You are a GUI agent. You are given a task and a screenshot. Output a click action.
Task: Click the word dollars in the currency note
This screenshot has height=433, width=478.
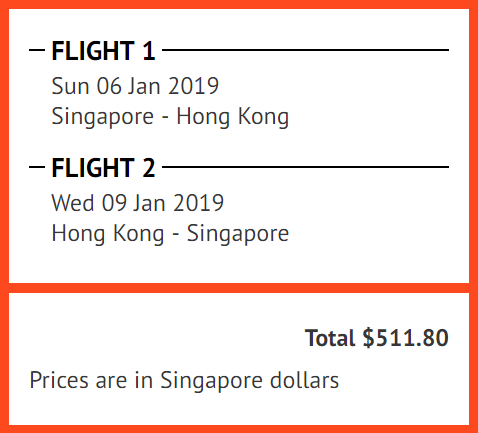tap(304, 380)
